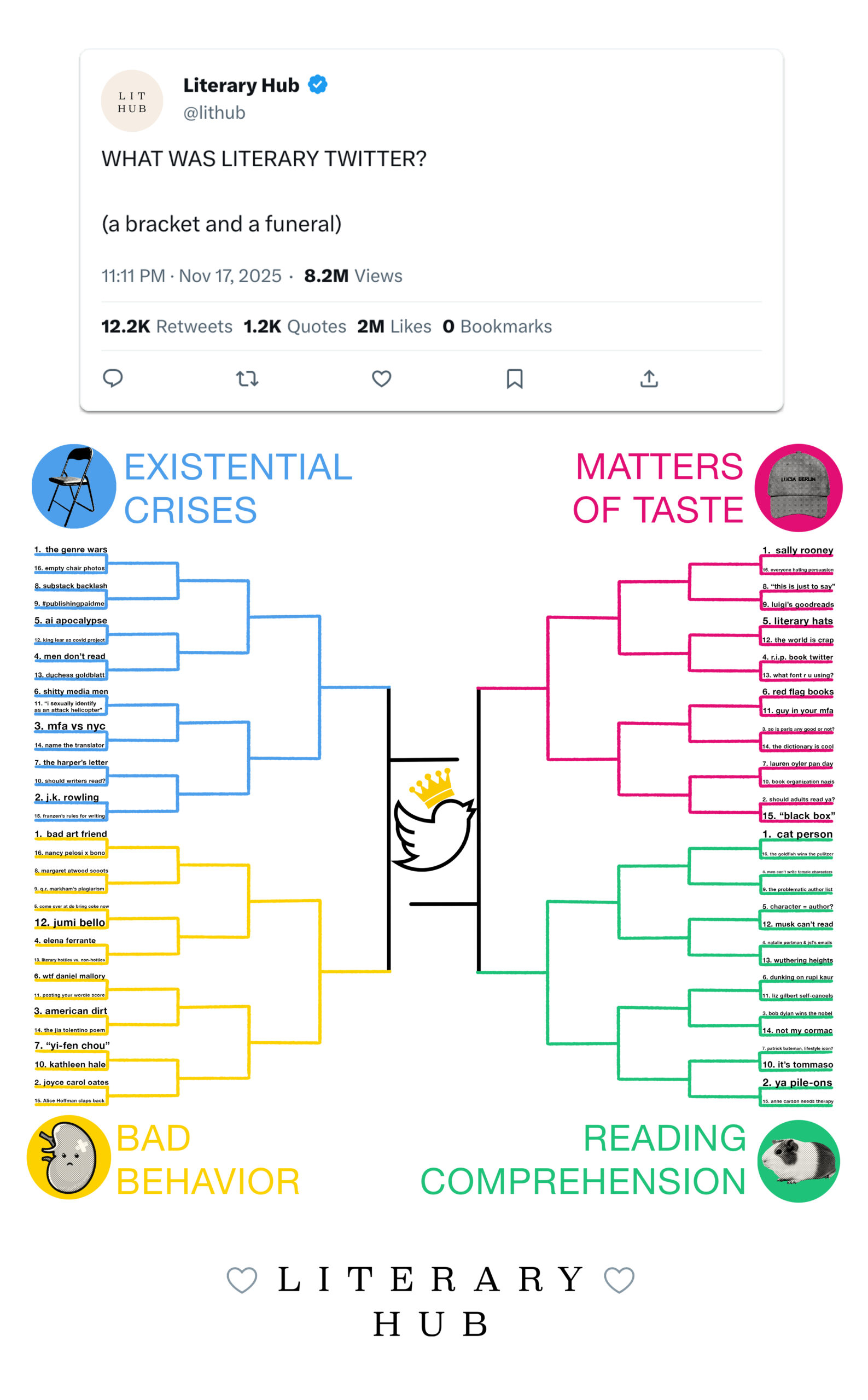Open the @lithub handle link
Viewport: 868px width, 1400px height.
(x=214, y=113)
